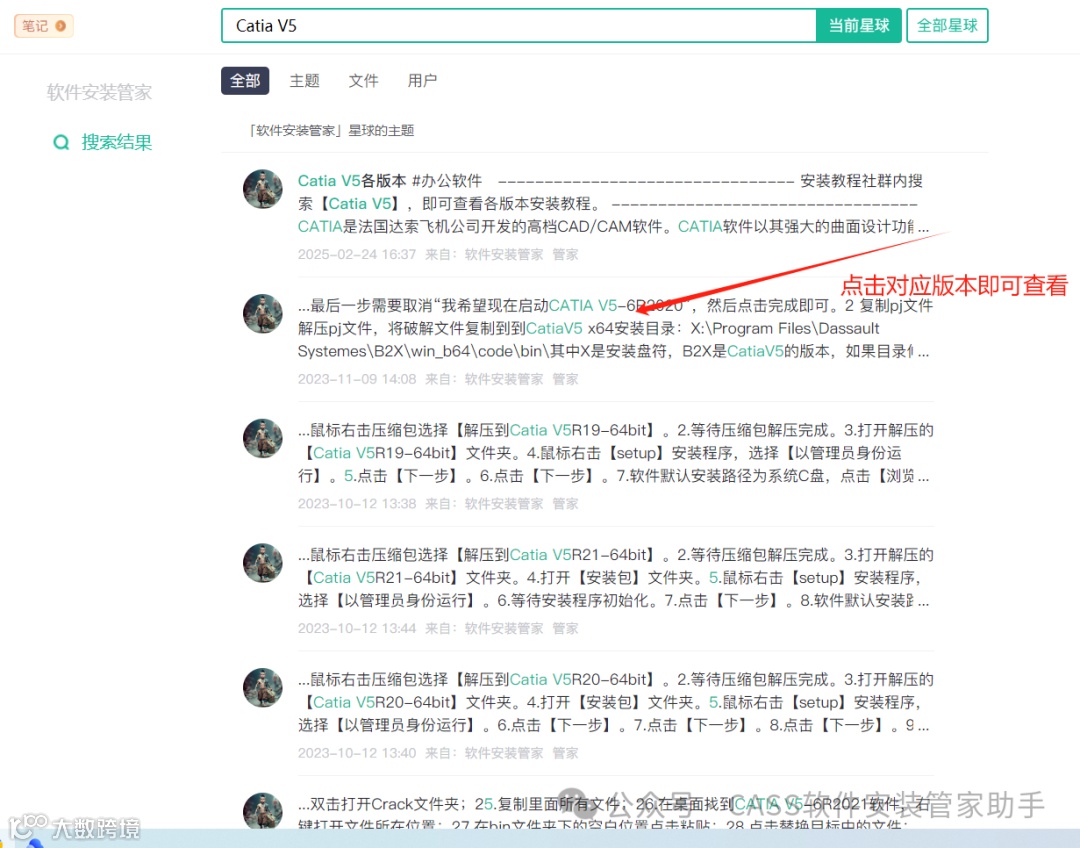Search within 当前星球
Image resolution: width=1080 pixels, height=848 pixels.
pyautogui.click(x=858, y=25)
